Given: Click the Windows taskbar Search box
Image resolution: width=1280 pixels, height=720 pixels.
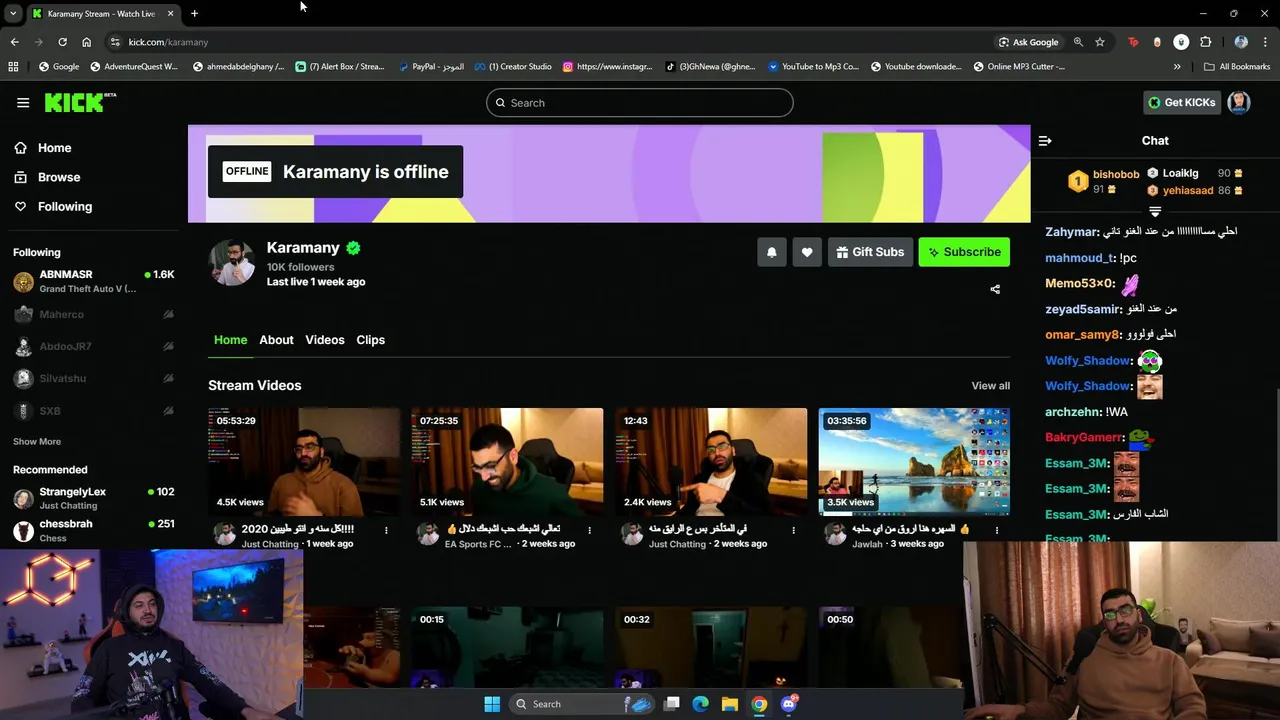Looking at the screenshot, I should coord(584,704).
